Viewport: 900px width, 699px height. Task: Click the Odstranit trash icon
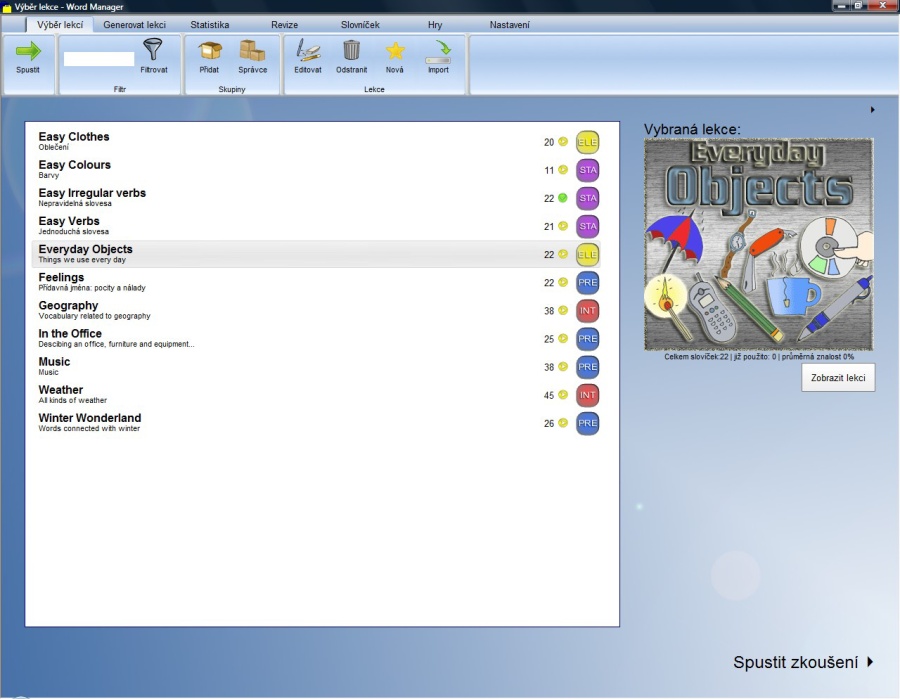tap(351, 52)
